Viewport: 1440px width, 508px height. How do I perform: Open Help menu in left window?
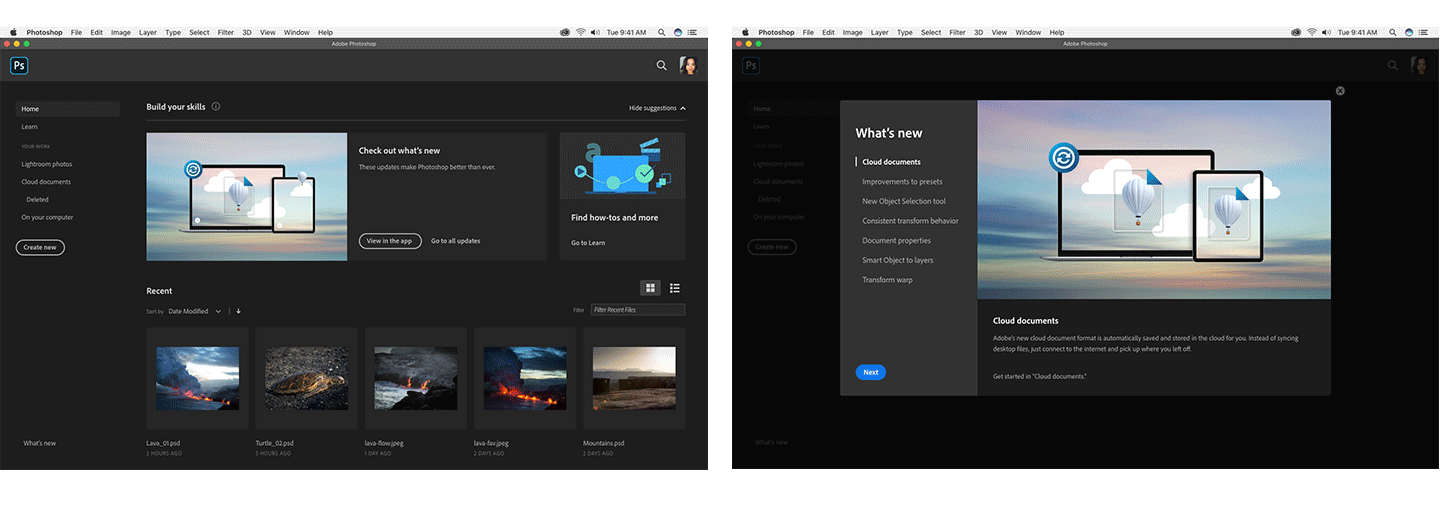[325, 32]
